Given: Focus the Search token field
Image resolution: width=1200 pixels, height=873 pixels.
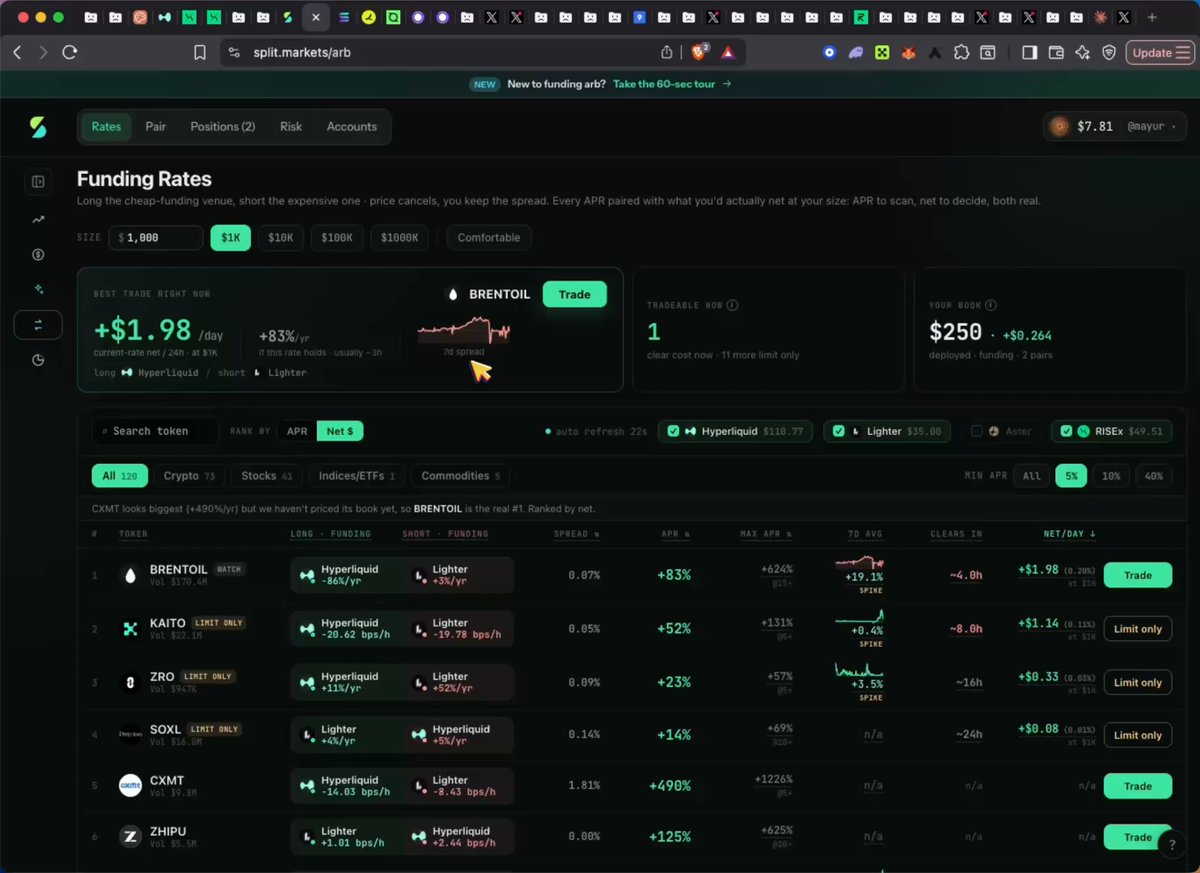Looking at the screenshot, I should pos(155,431).
